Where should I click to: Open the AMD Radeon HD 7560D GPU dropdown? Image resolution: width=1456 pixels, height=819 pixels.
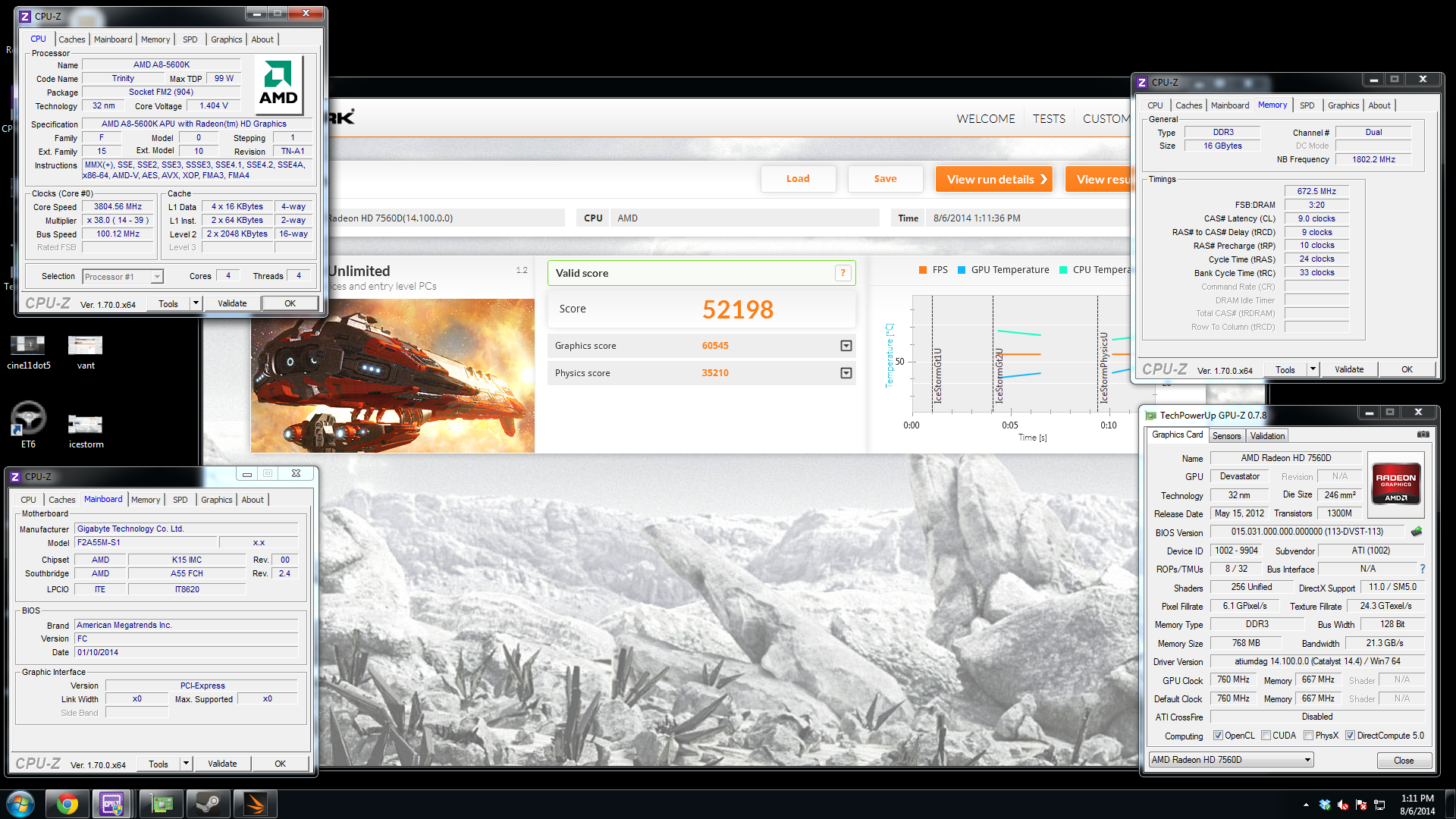tap(1231, 760)
